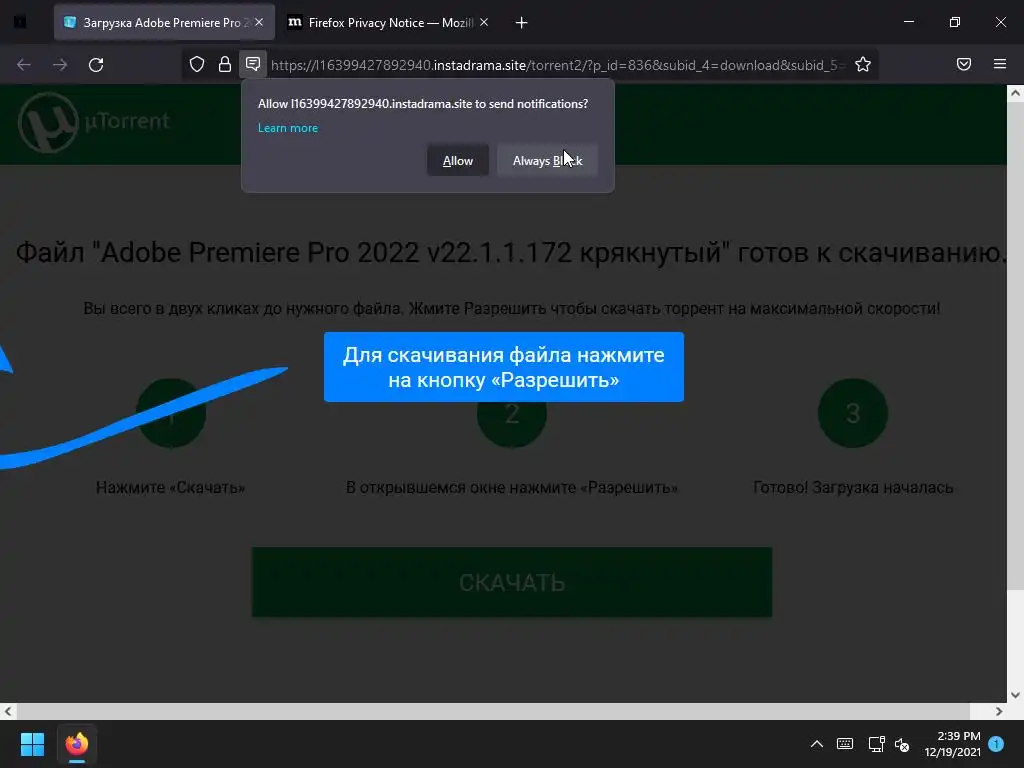Click the step 3 circle
Viewport: 1024px width, 768px height.
tap(852, 413)
